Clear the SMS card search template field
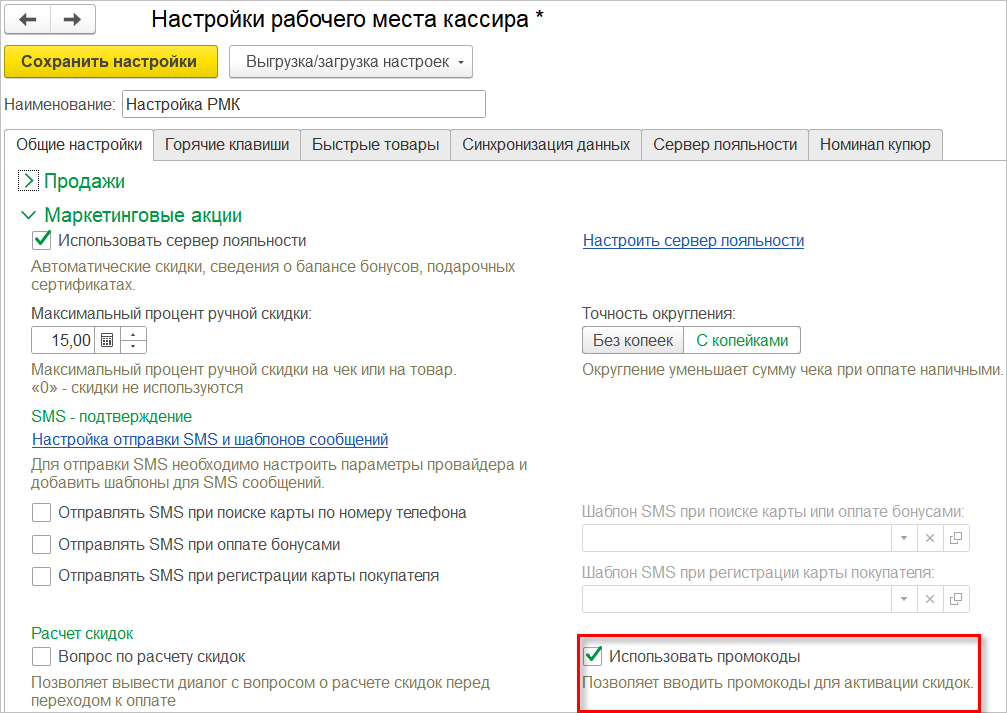 929,538
